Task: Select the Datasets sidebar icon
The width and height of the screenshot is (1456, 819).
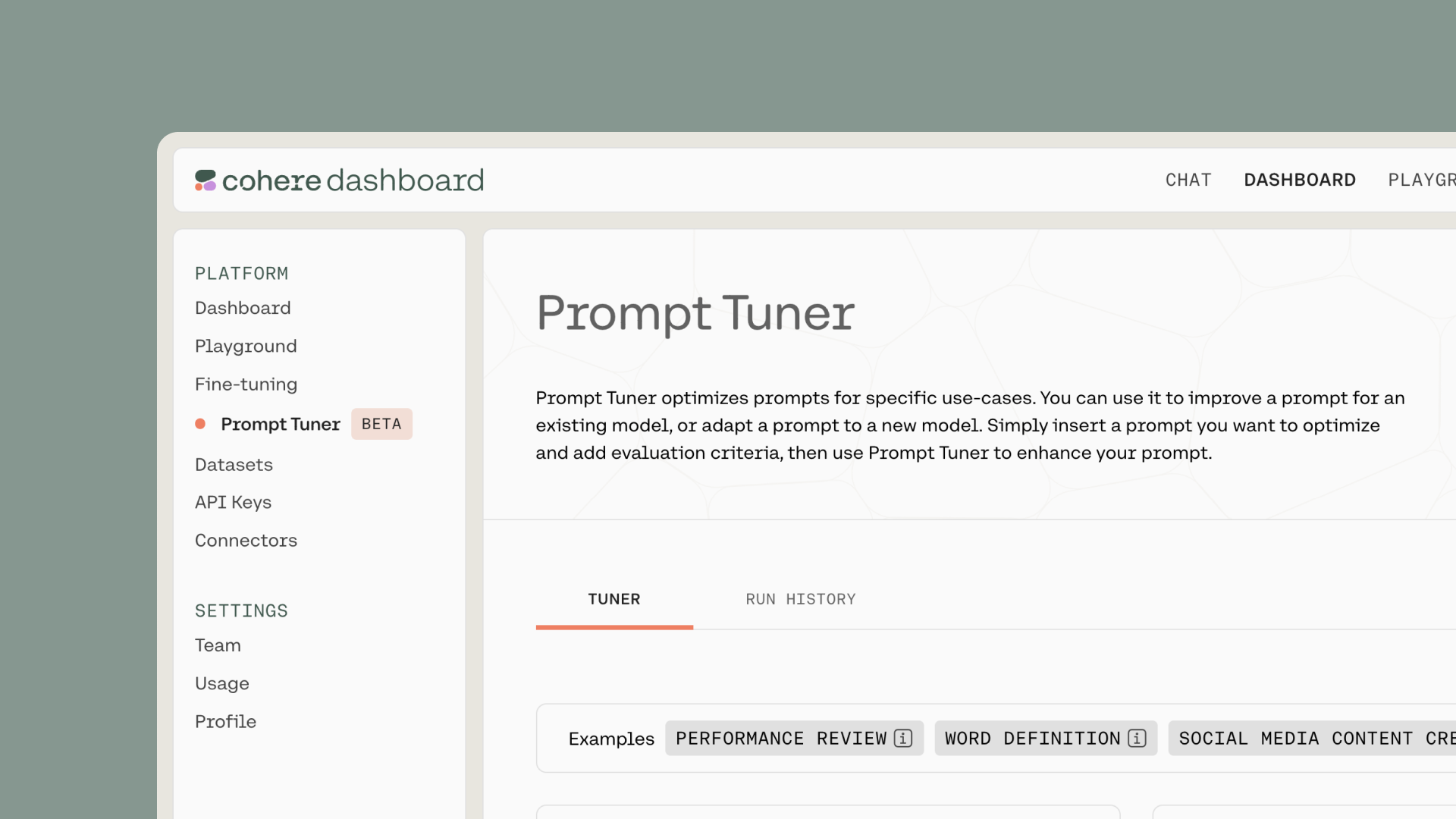Action: tap(234, 463)
